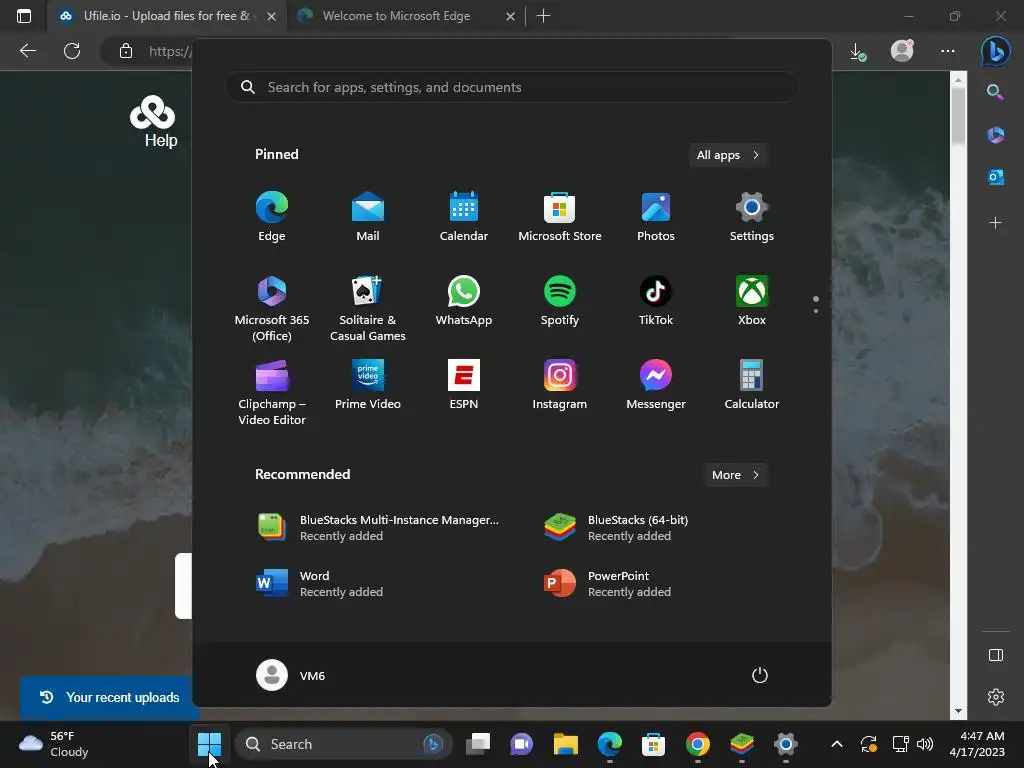Click Your recent uploads on Ufile page
The height and width of the screenshot is (768, 1024).
coord(110,697)
